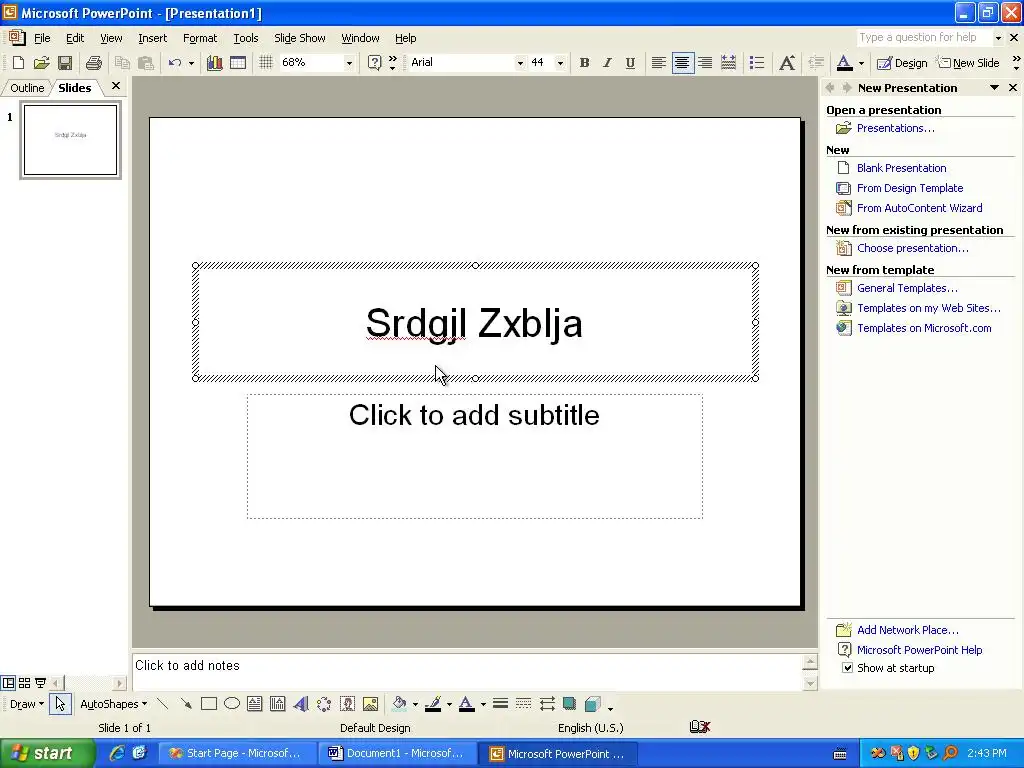Apply Font Color in Drawing toolbar
Image resolution: width=1024 pixels, height=768 pixels.
tap(466, 704)
